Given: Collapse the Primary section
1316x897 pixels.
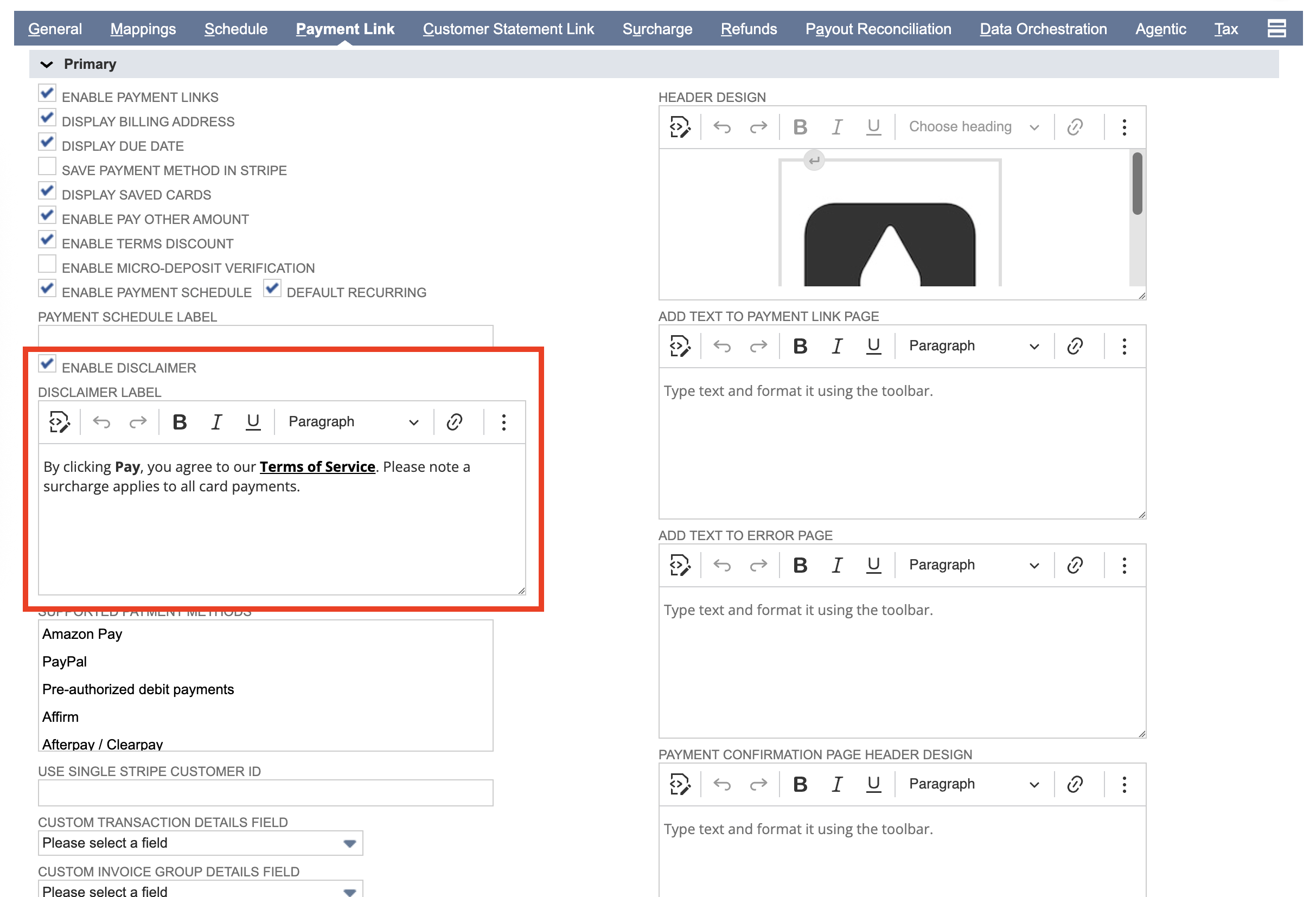Looking at the screenshot, I should pos(47,64).
